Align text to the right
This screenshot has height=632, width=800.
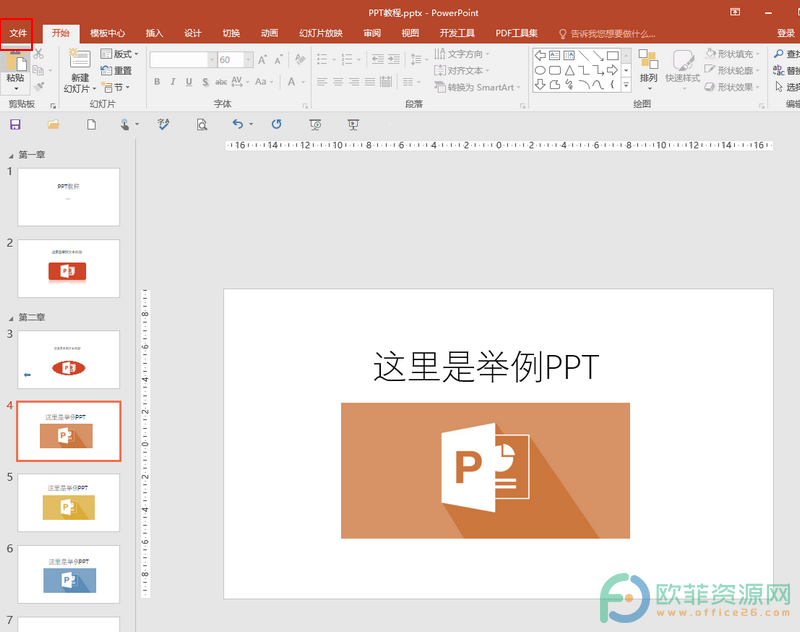(354, 82)
